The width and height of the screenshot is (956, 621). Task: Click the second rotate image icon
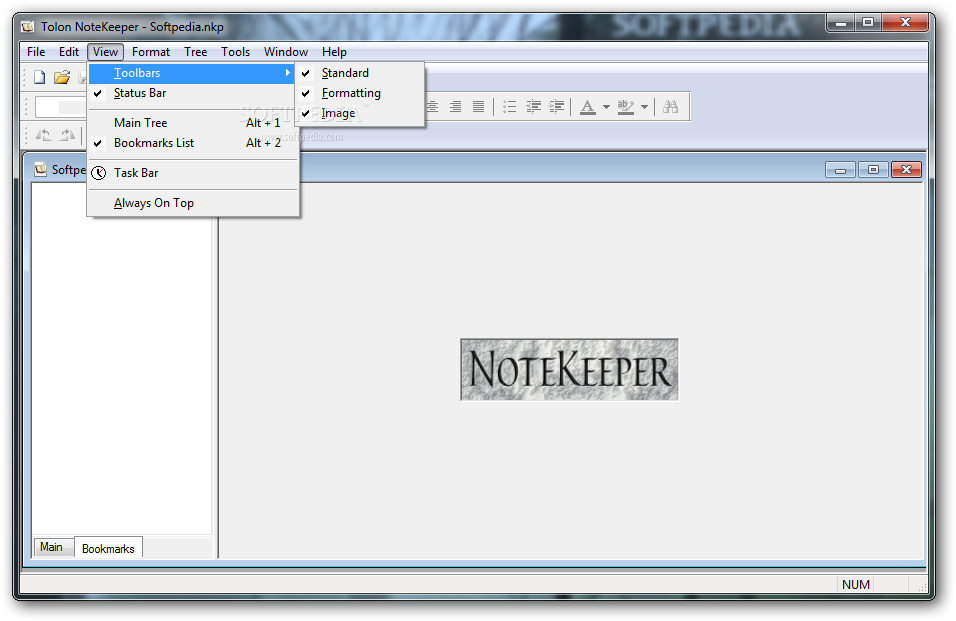click(x=67, y=135)
